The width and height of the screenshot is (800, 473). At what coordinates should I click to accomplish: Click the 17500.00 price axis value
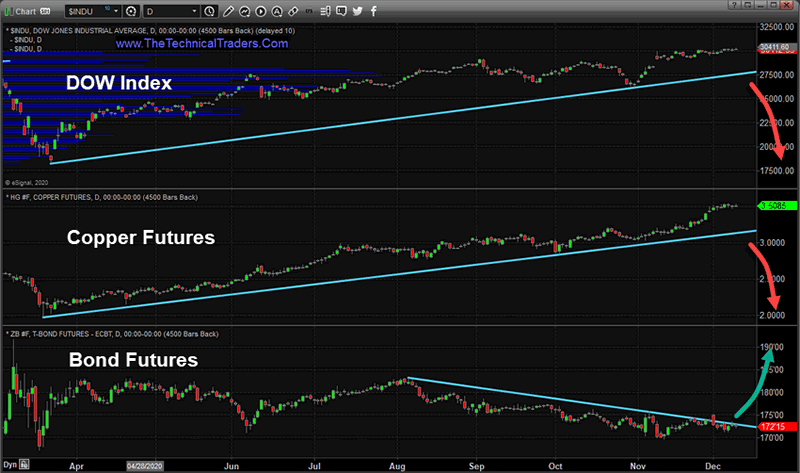click(x=777, y=170)
